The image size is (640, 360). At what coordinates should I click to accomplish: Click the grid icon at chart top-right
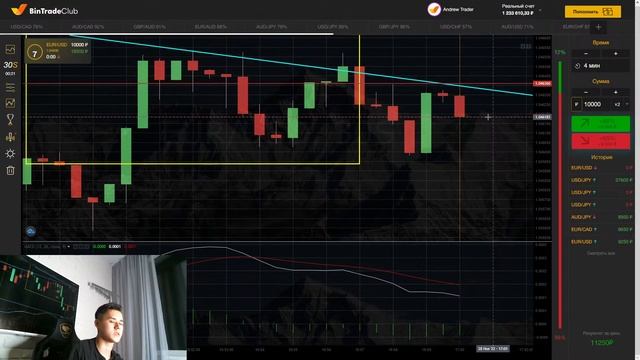tap(526, 46)
